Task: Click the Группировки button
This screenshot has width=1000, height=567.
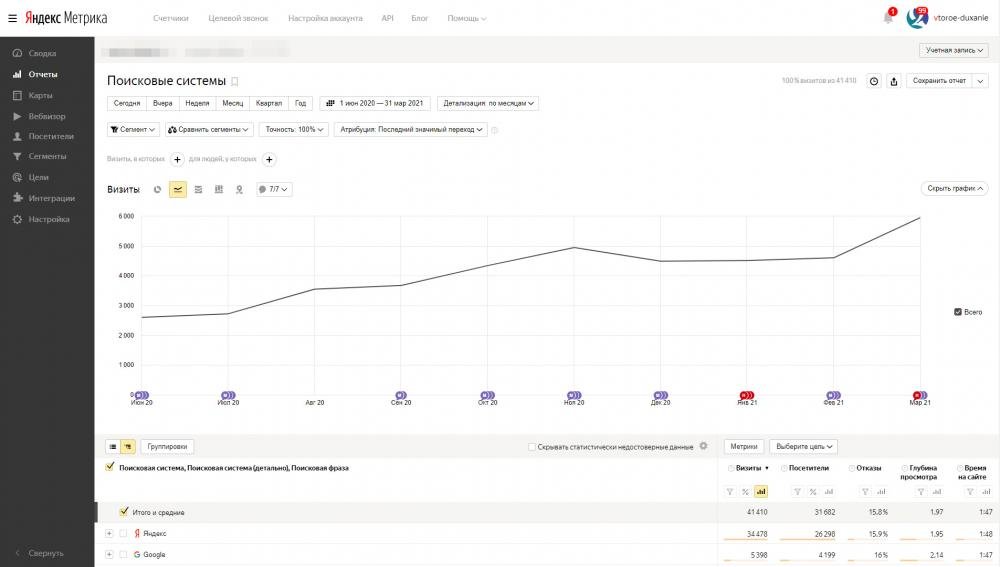Action: pos(167,447)
